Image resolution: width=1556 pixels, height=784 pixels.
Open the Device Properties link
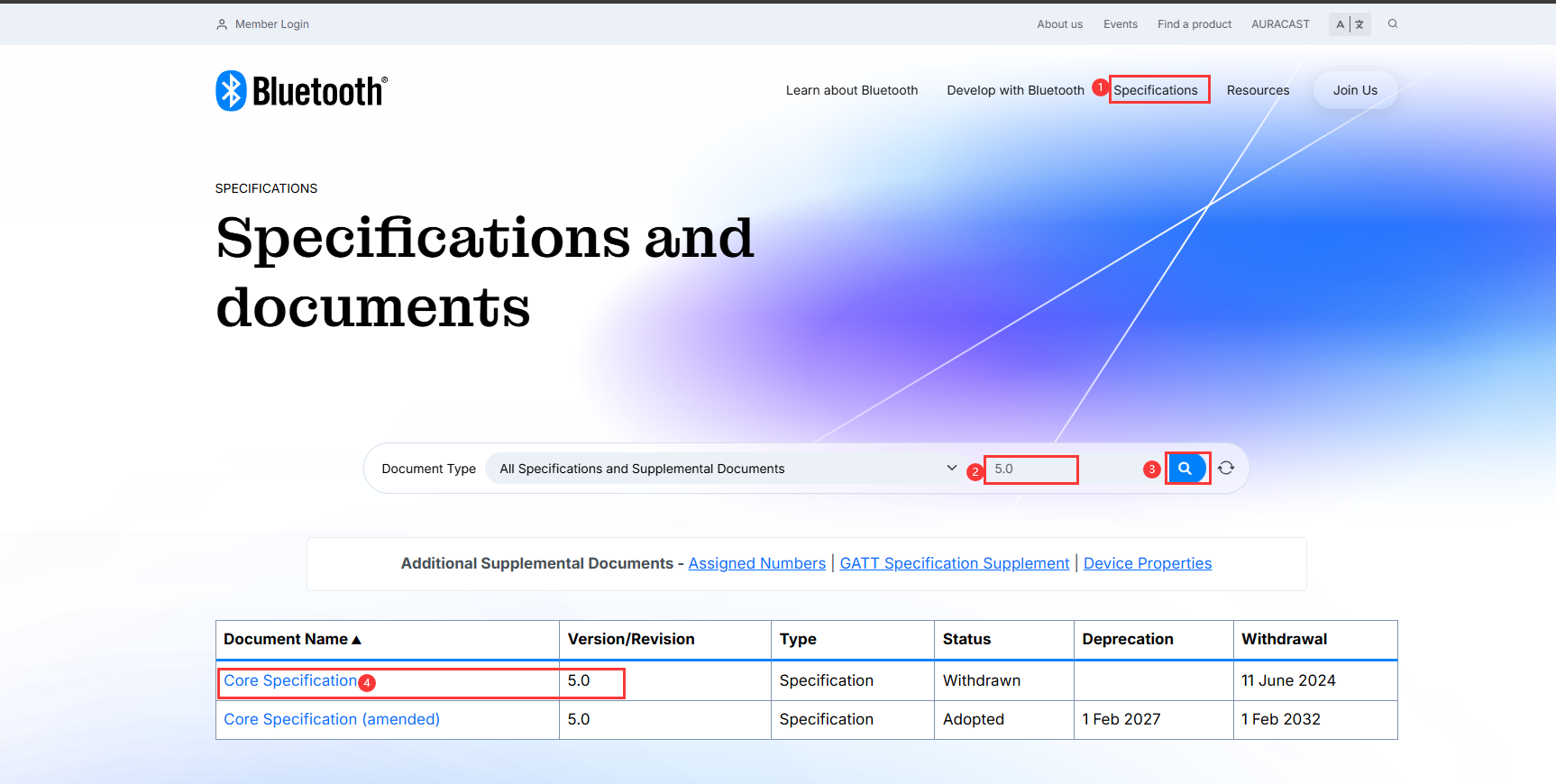(x=1148, y=563)
